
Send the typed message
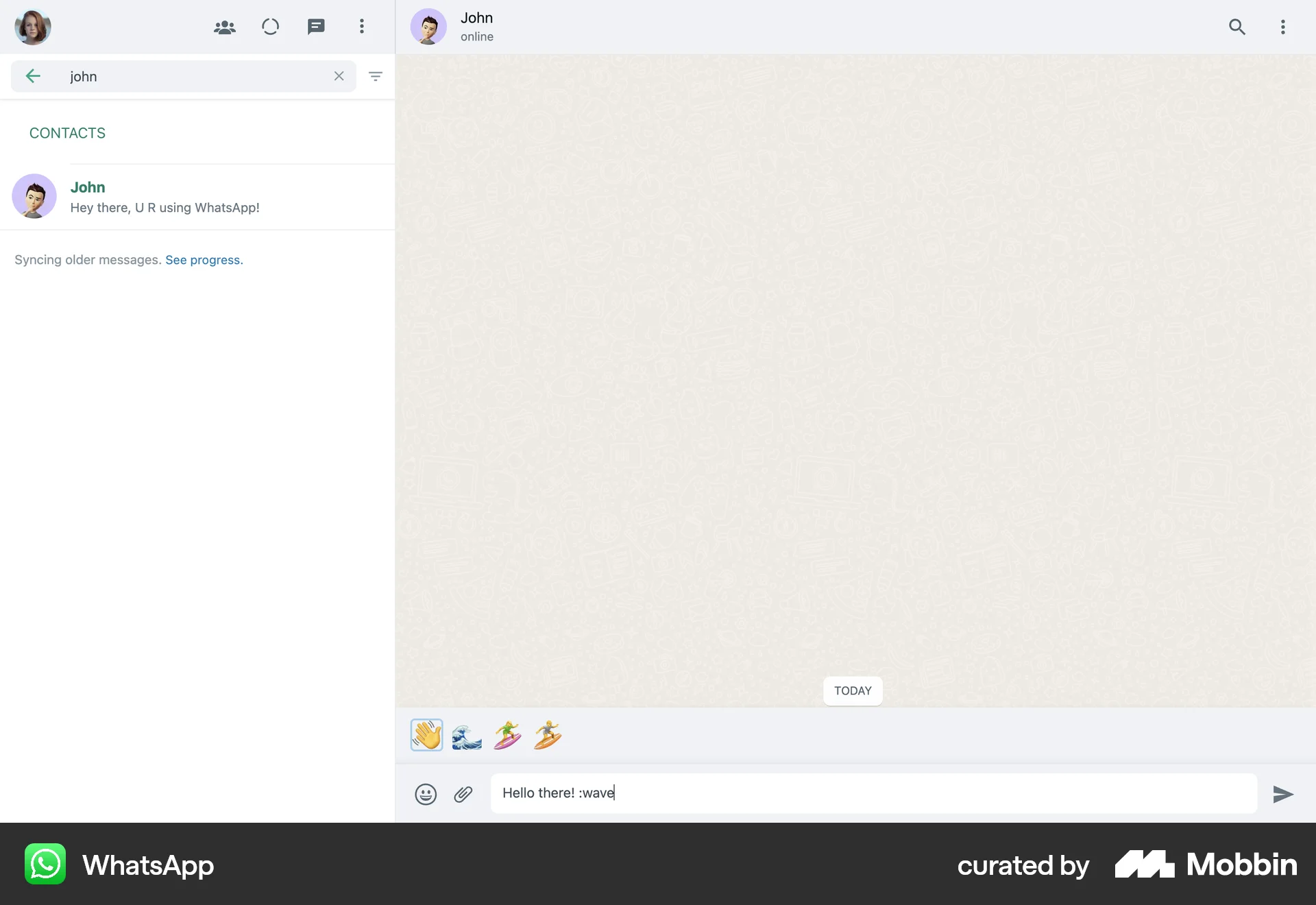(1281, 795)
